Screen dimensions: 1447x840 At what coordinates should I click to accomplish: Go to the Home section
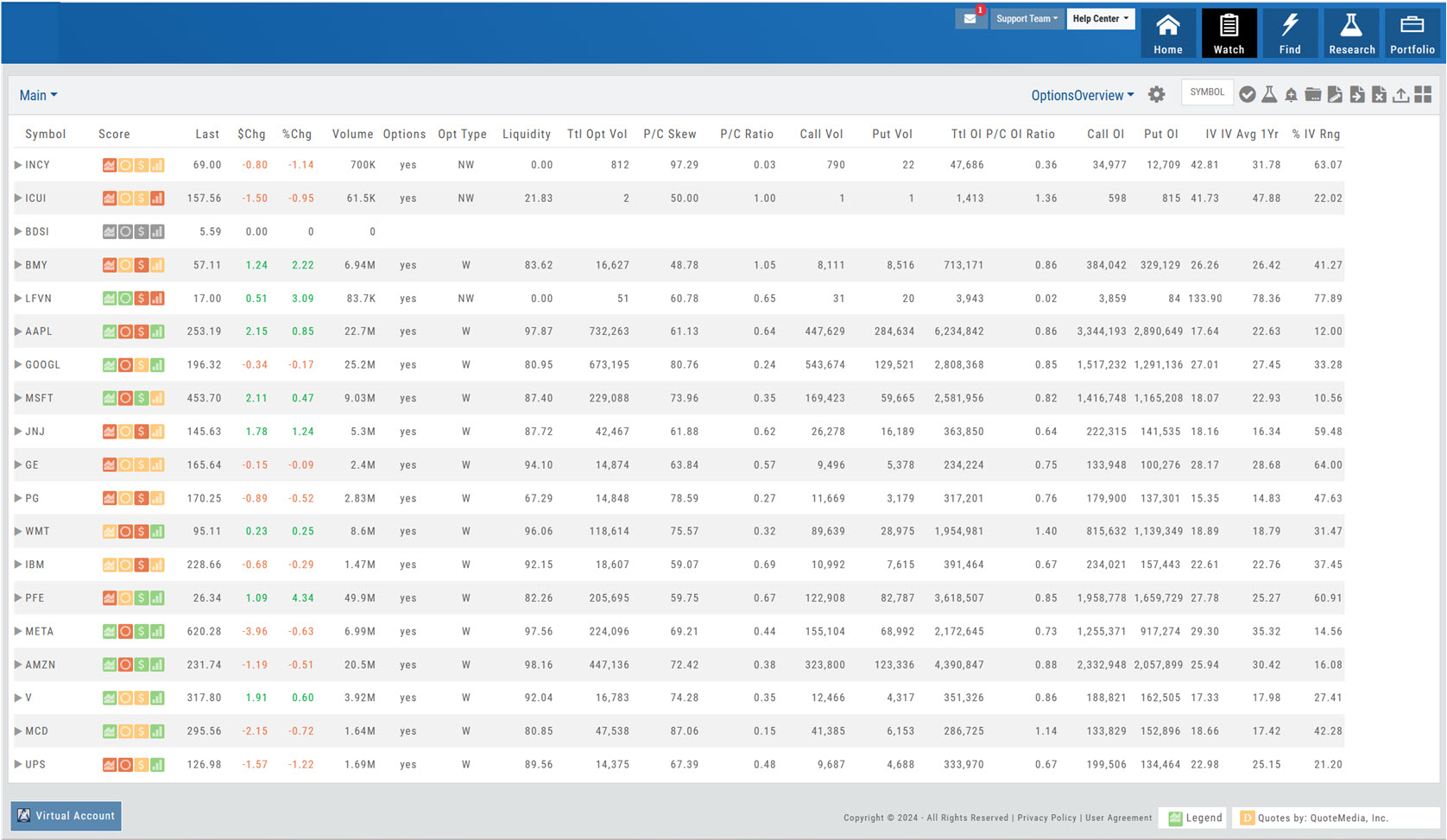click(x=1168, y=34)
